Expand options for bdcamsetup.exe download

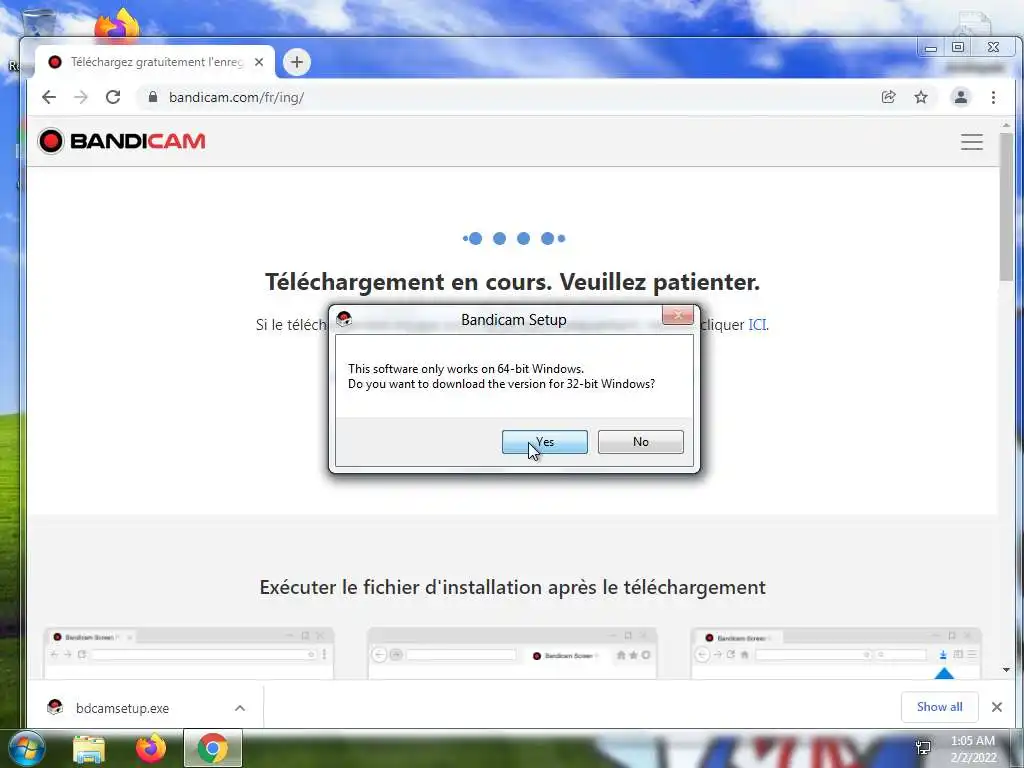point(240,708)
